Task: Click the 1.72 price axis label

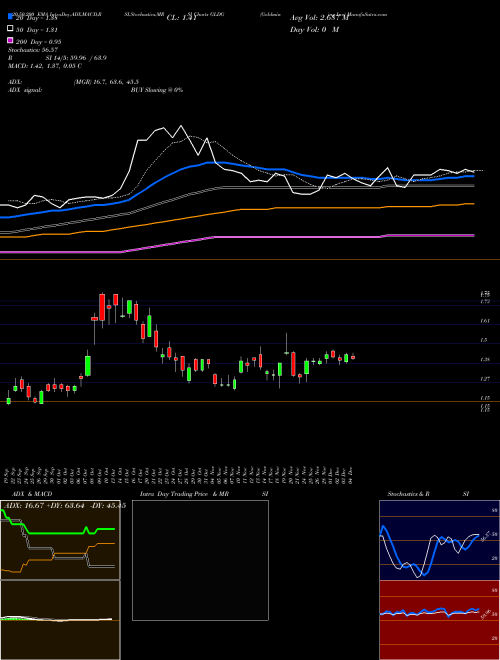Action: point(484,302)
